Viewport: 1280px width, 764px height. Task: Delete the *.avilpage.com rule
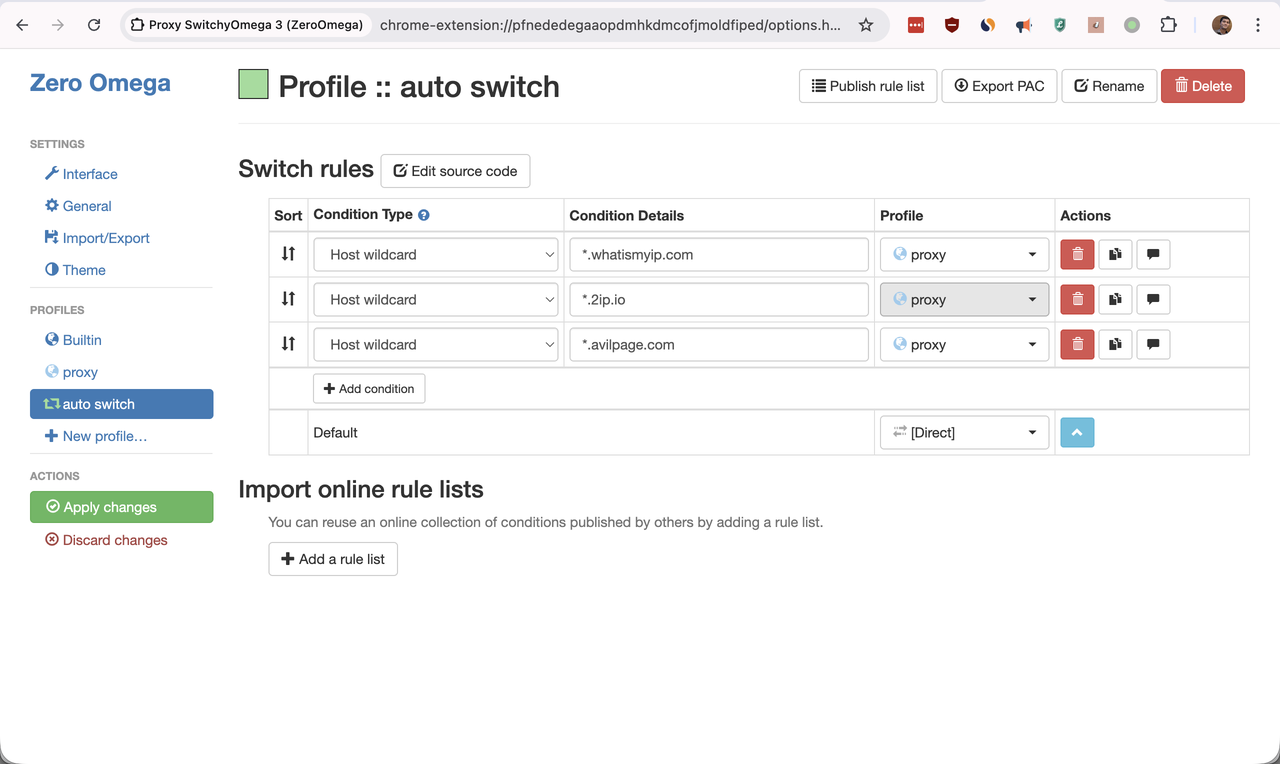(x=1077, y=345)
